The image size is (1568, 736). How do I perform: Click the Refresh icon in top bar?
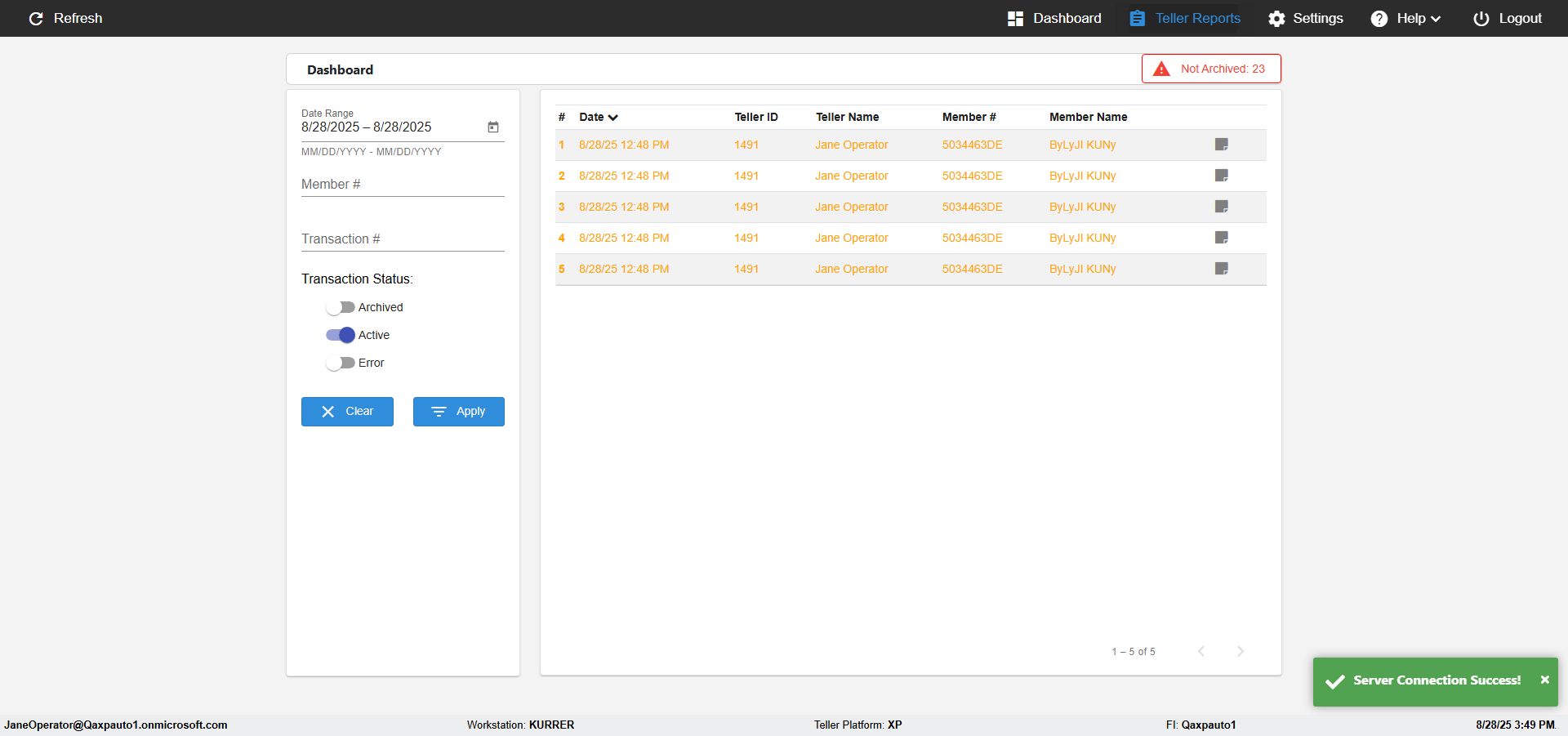[36, 19]
